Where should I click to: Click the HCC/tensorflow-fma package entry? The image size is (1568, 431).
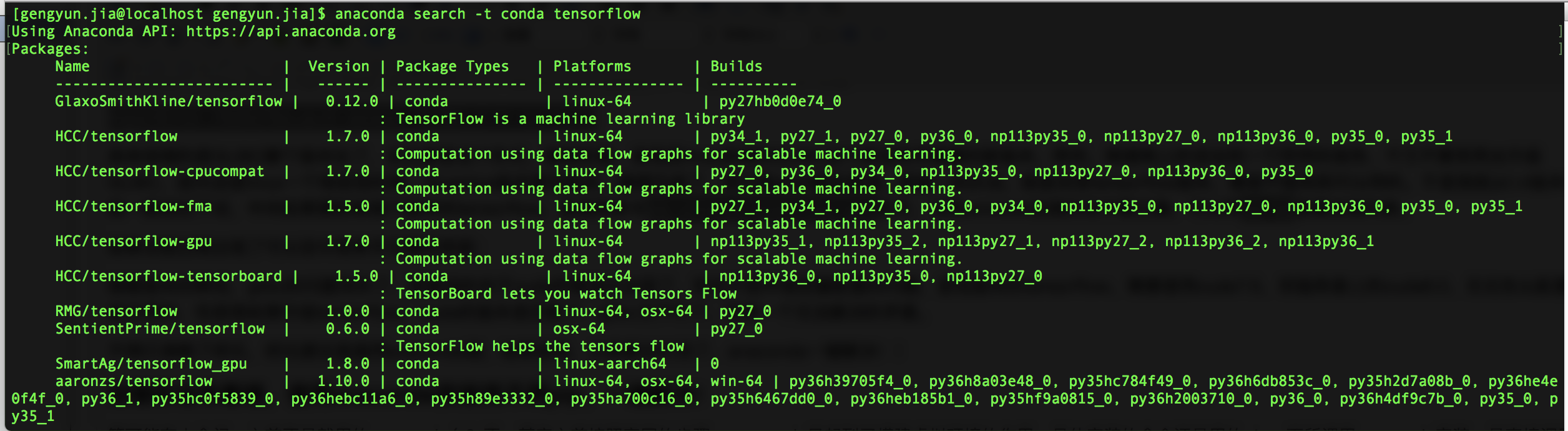point(134,206)
